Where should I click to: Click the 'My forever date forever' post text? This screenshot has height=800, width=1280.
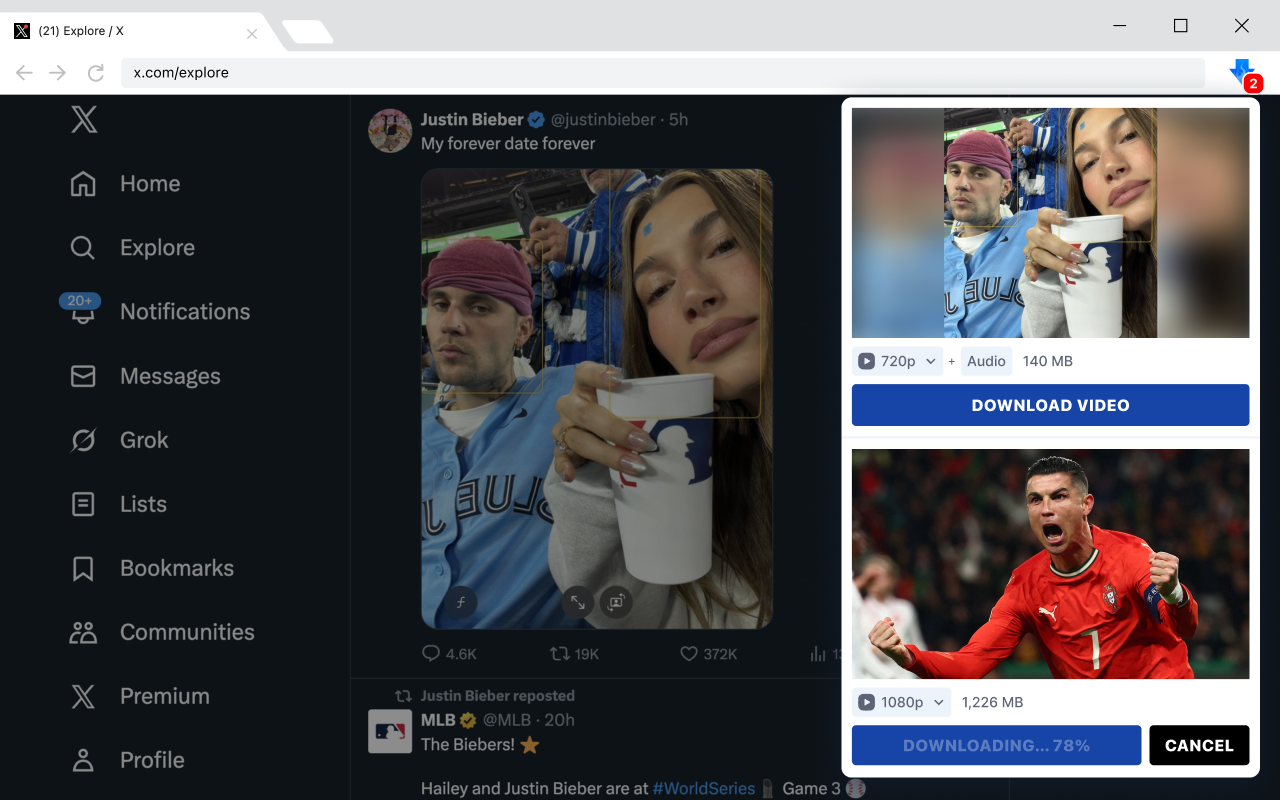tap(508, 144)
